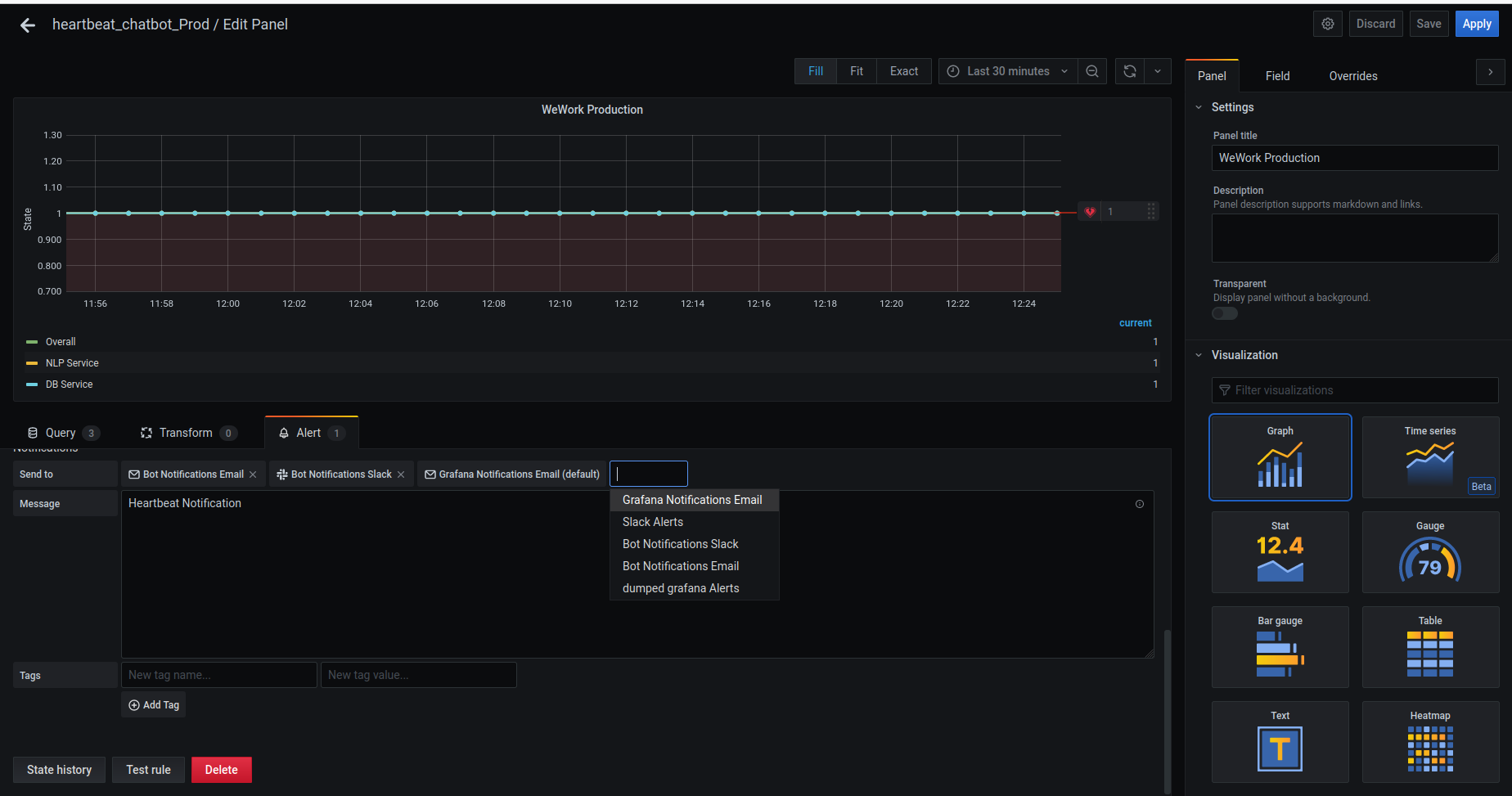This screenshot has width=1512, height=796.
Task: Select Slack Alerts from the dropdown list
Action: pos(652,522)
